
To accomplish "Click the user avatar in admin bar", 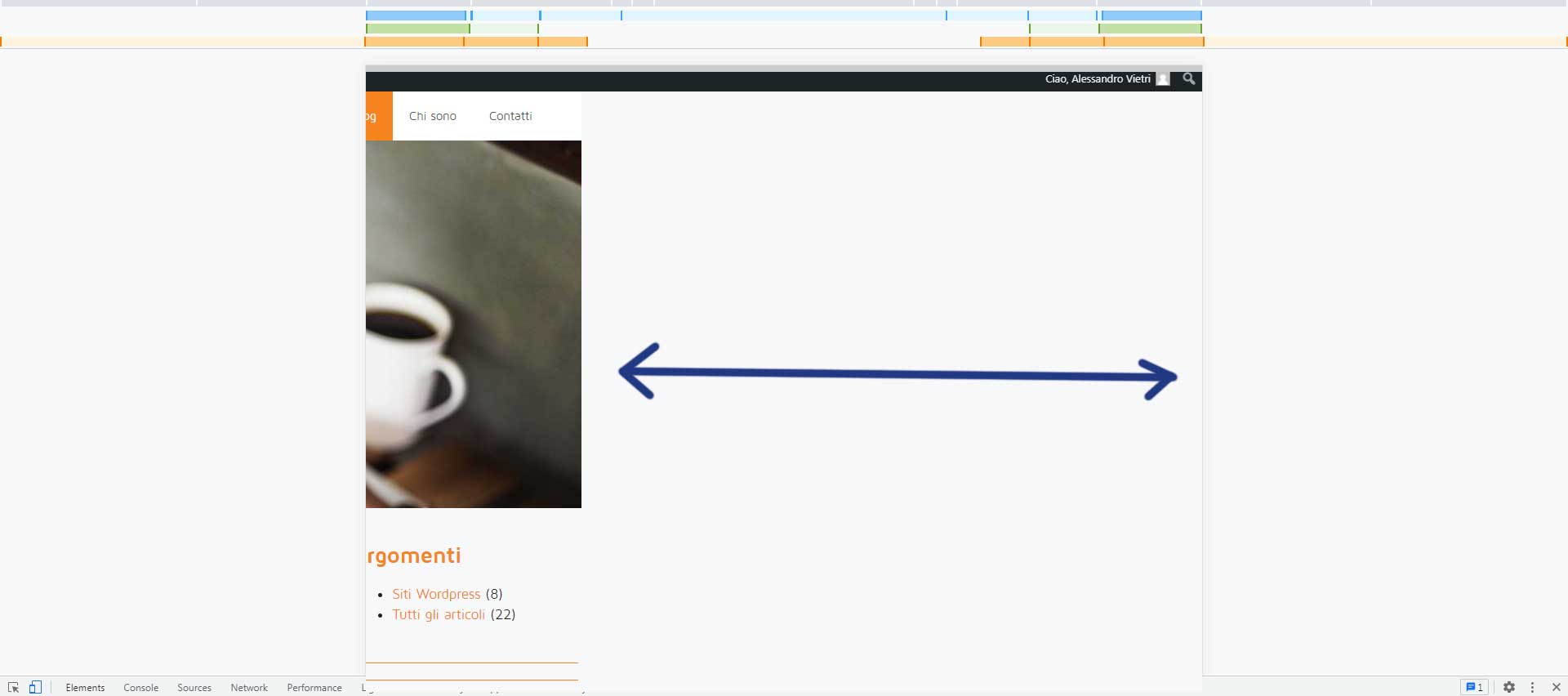I will (1163, 79).
